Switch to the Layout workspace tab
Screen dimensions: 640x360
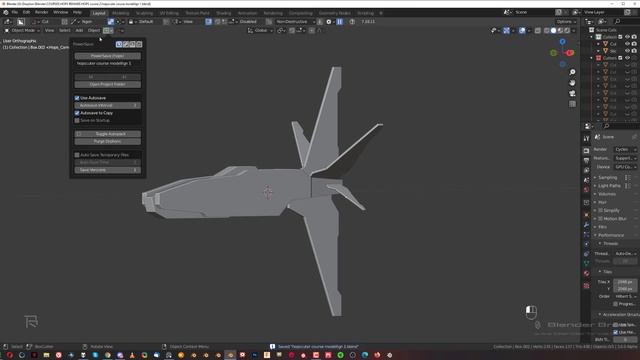pos(99,13)
